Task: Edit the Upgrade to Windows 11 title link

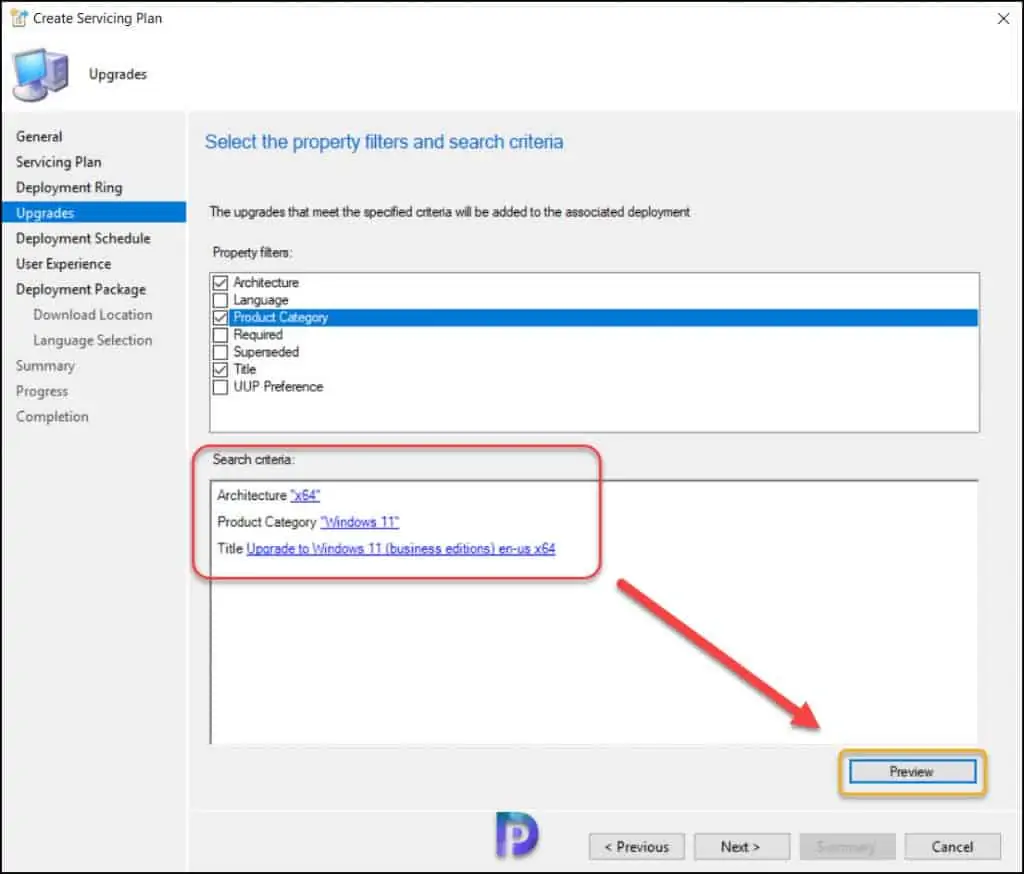Action: [x=401, y=549]
